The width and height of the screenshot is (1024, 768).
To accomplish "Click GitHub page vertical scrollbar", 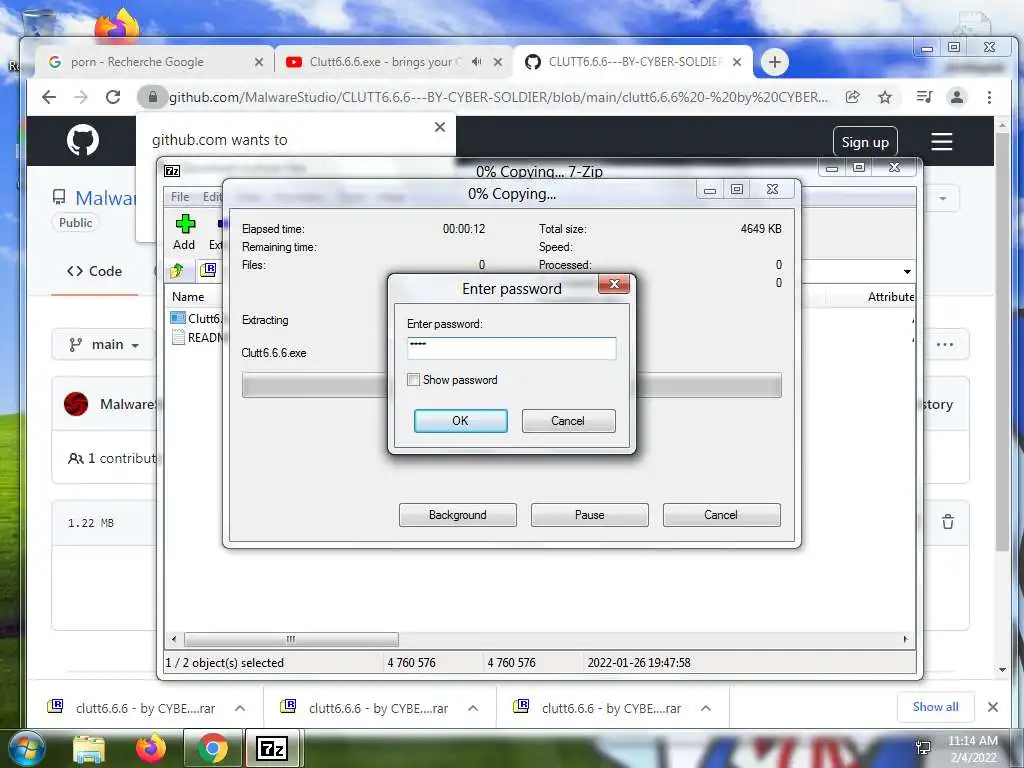I will (x=1002, y=340).
